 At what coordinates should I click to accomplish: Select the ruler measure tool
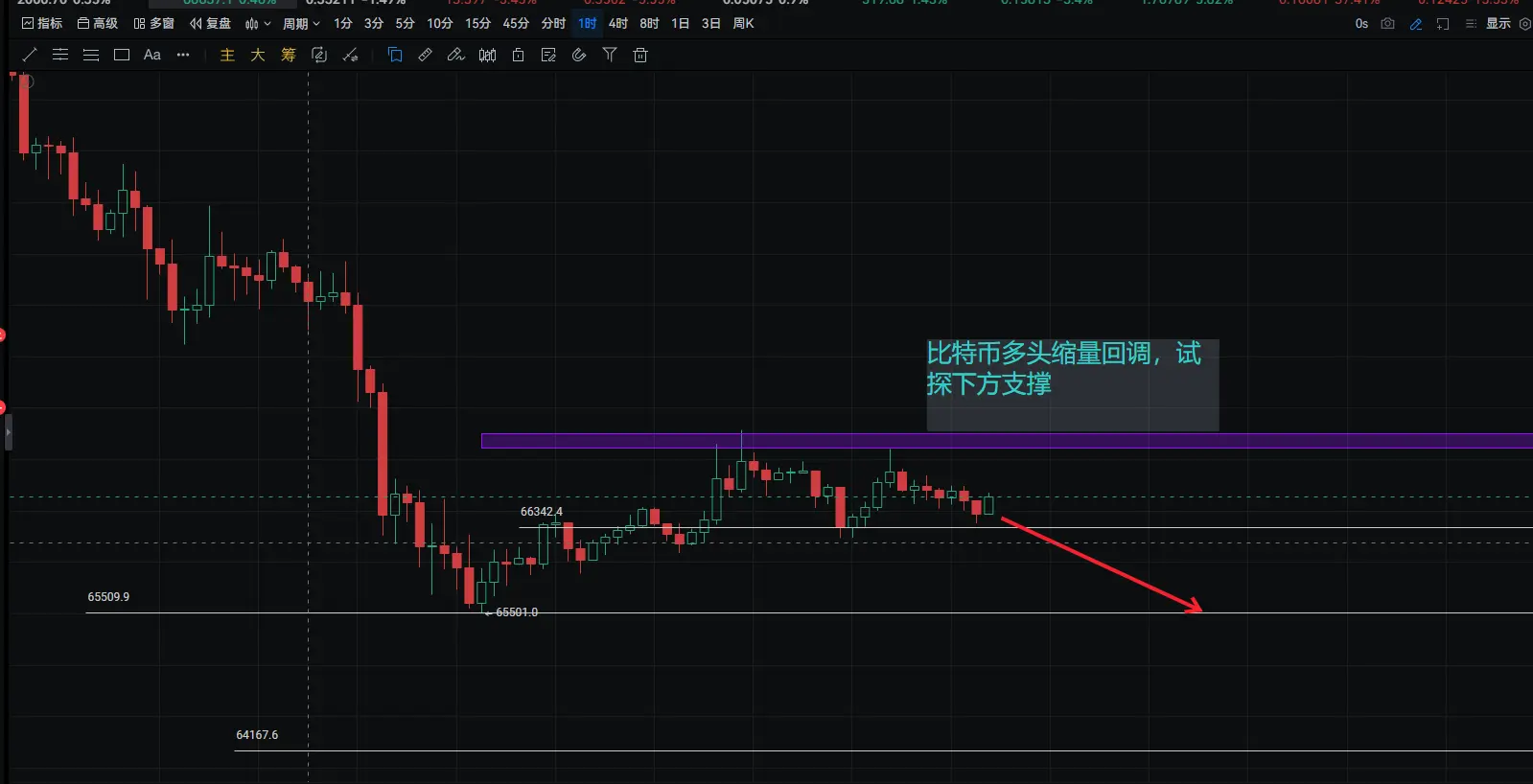(426, 55)
